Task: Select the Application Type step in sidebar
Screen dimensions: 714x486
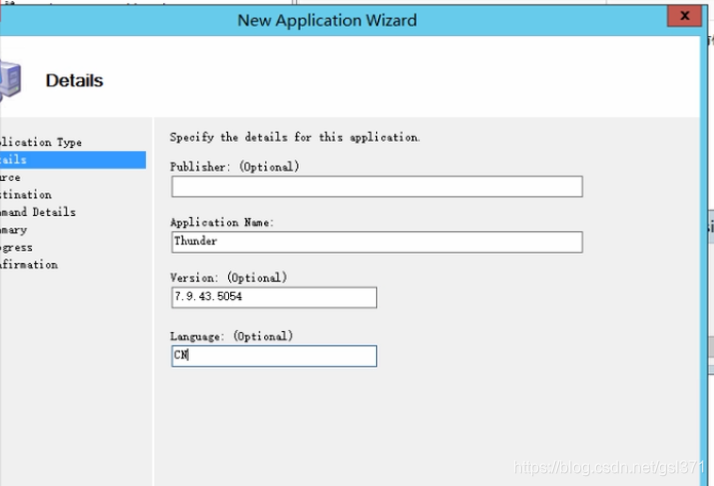Action: pos(41,142)
